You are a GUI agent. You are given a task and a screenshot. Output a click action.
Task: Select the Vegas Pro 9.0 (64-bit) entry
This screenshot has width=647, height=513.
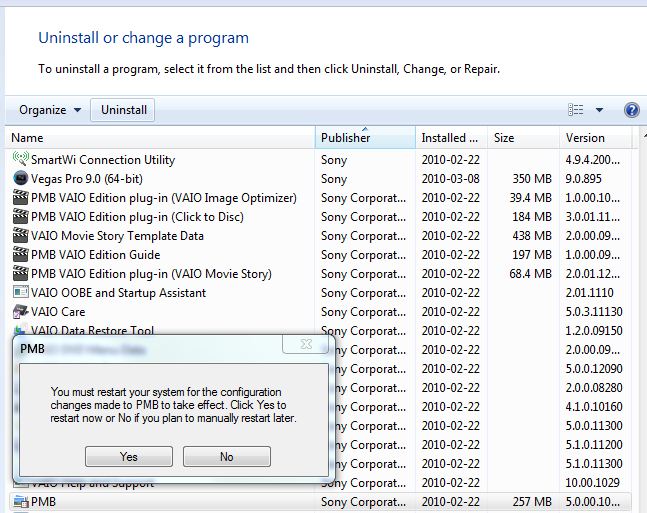87,179
